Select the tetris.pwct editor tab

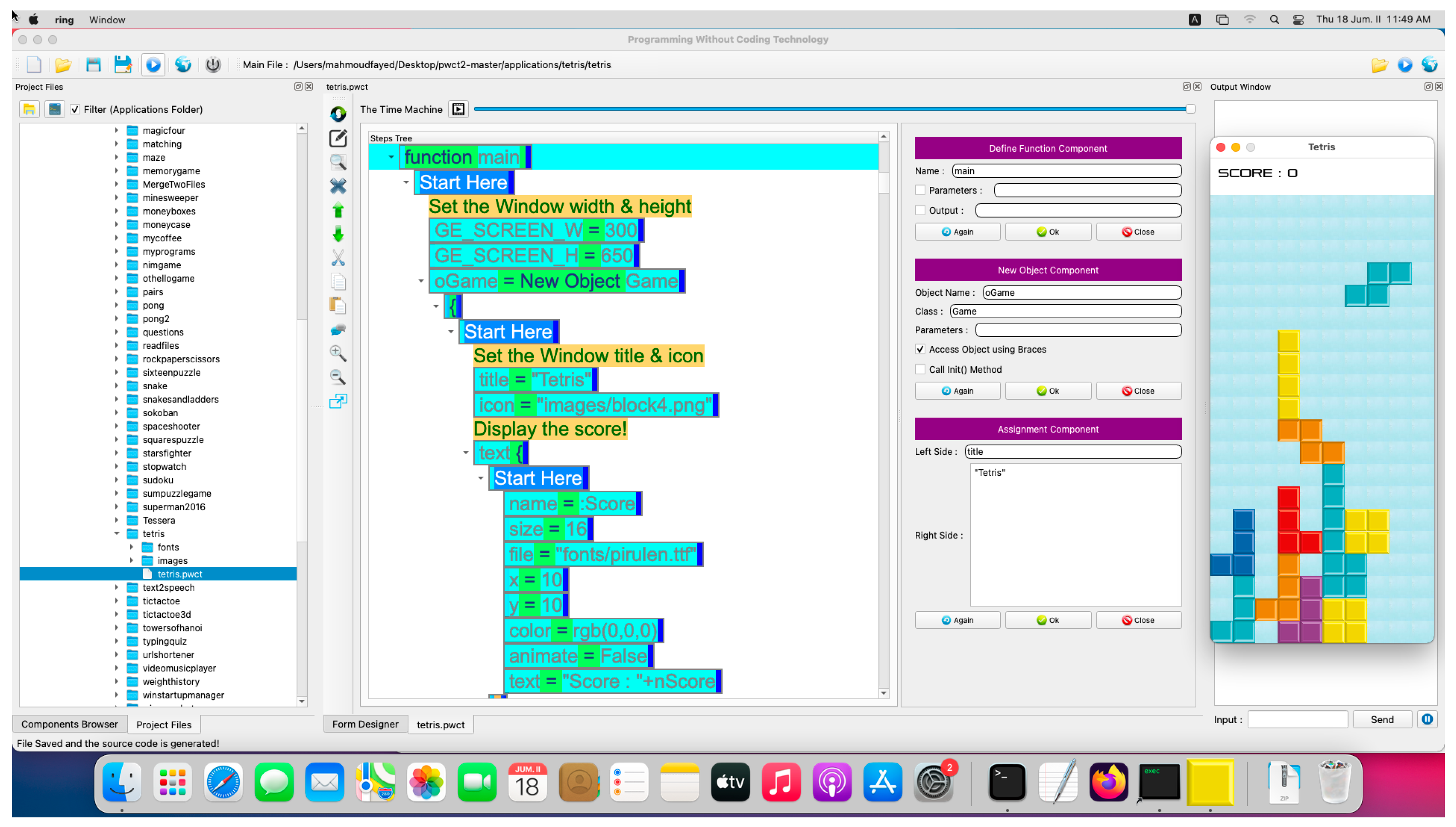441,725
